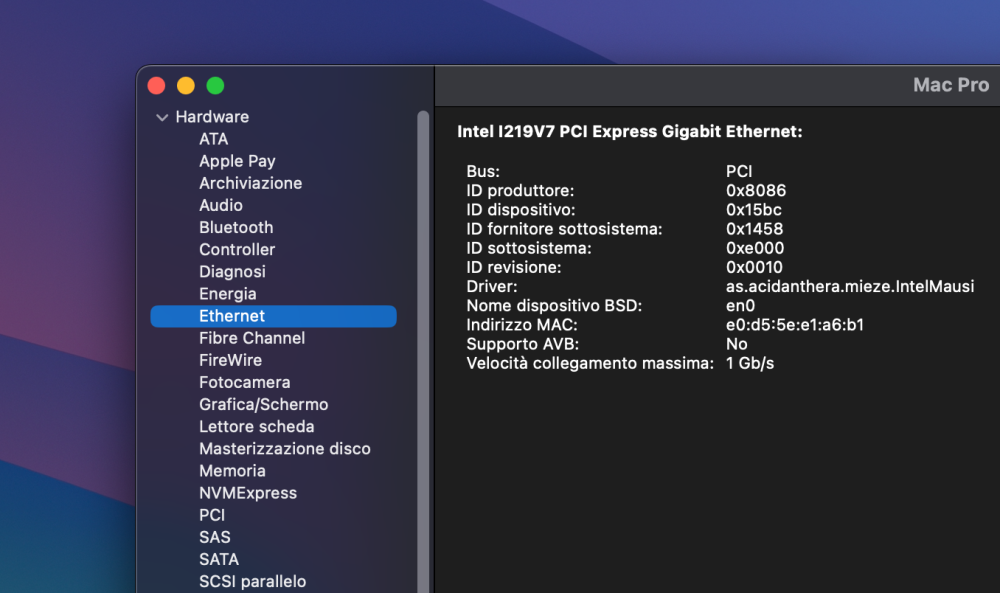Click the Nome dispositivo BSD label

[x=554, y=305]
